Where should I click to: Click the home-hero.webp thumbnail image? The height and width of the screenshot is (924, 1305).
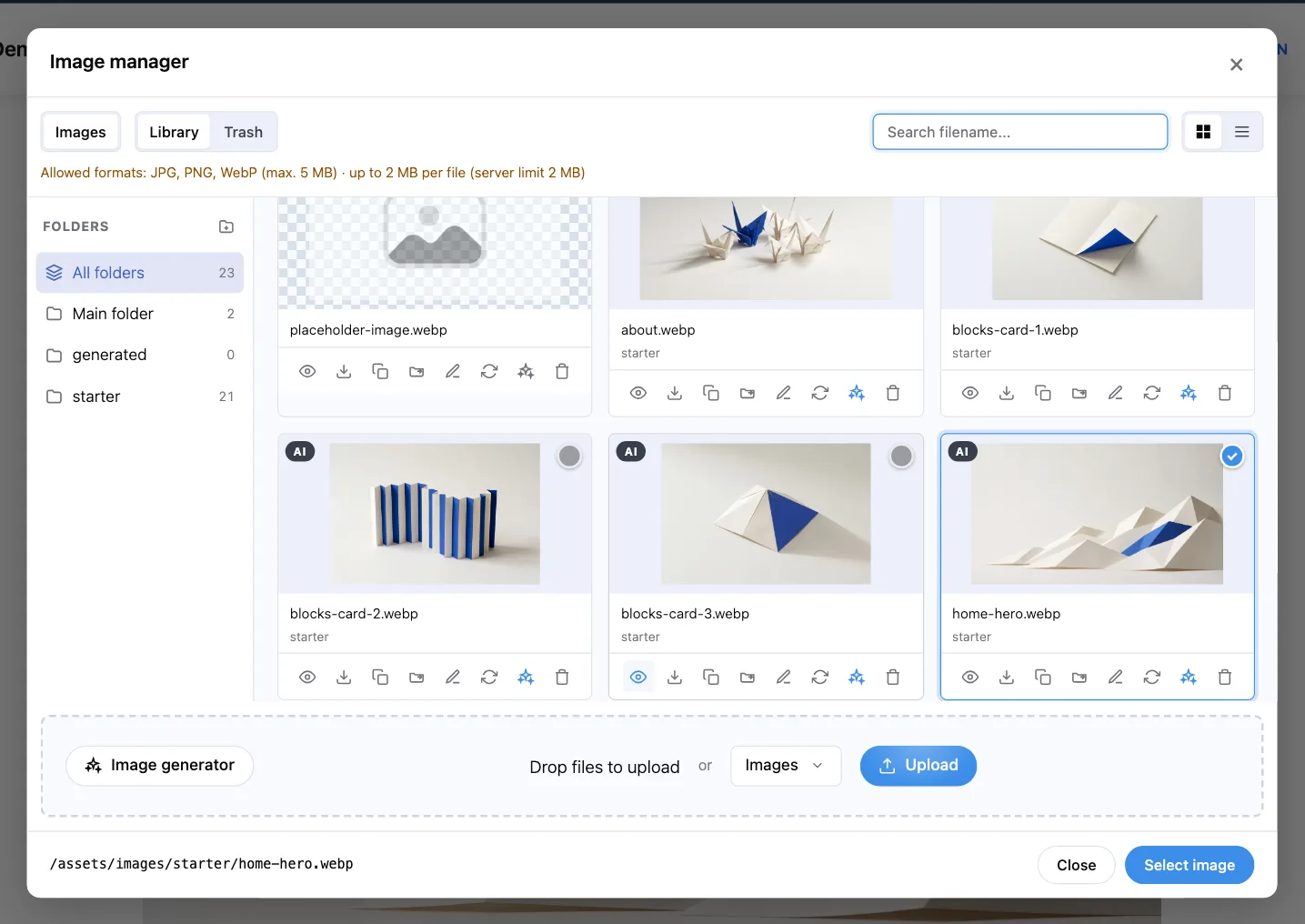coord(1097,514)
